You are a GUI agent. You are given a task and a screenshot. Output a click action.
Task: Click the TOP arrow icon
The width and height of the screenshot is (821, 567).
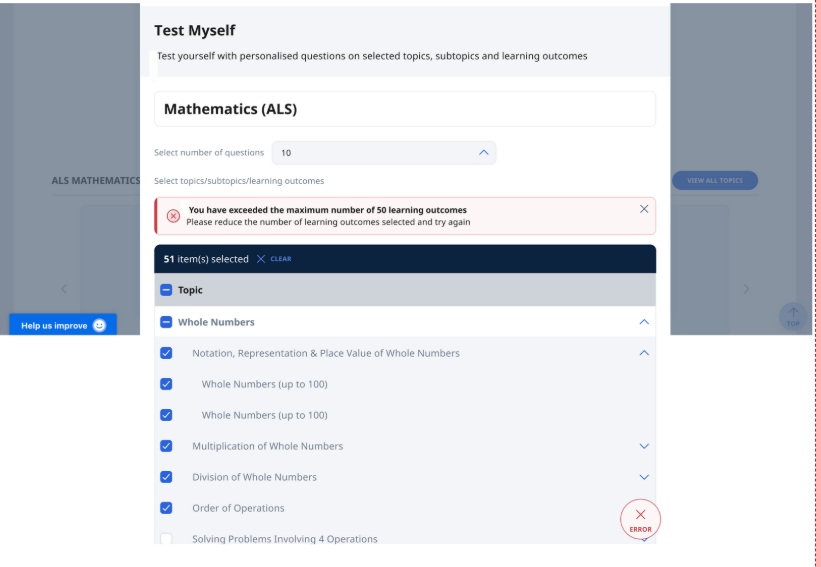click(792, 316)
